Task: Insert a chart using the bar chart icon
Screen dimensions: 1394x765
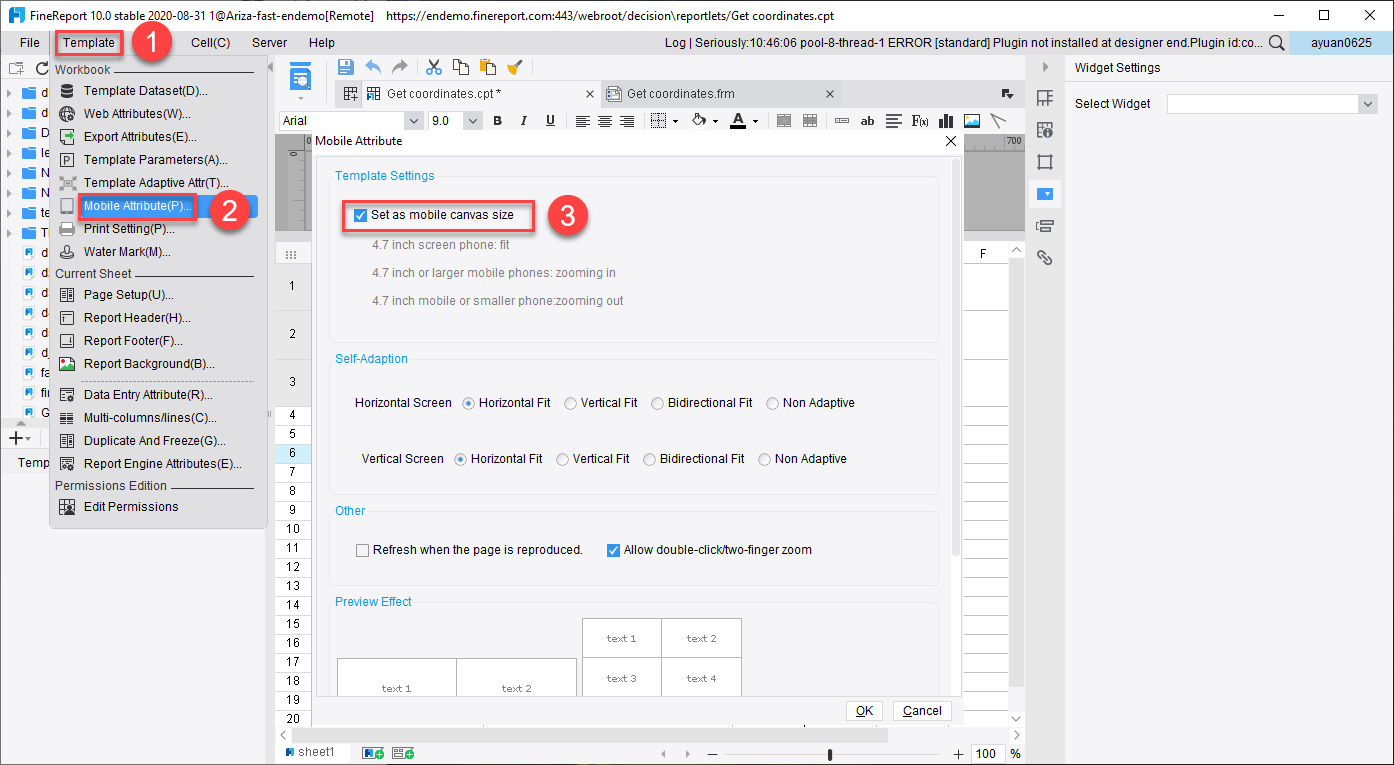Action: 946,121
